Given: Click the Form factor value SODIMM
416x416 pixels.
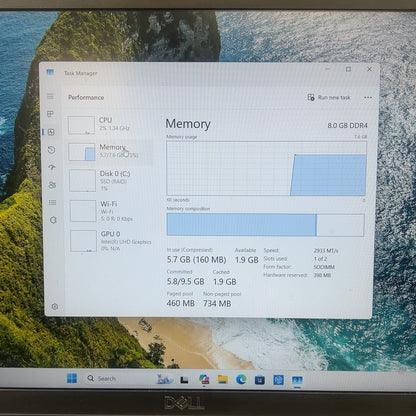Looking at the screenshot, I should [x=324, y=267].
